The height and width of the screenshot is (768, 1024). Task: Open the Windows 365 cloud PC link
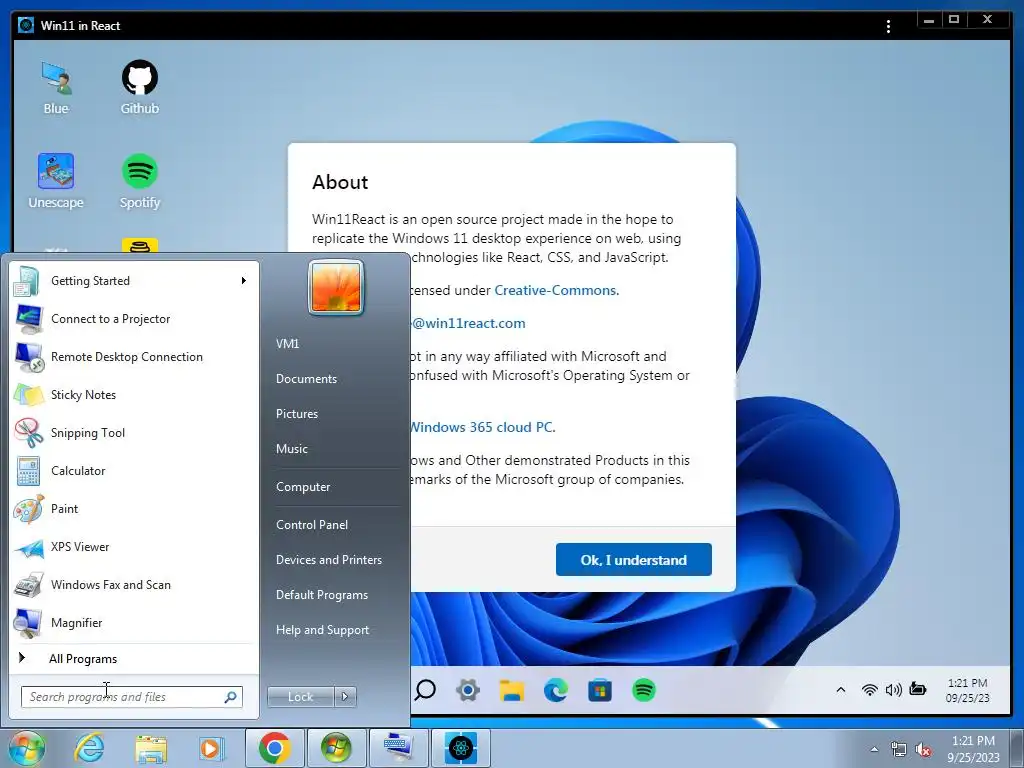click(x=483, y=427)
